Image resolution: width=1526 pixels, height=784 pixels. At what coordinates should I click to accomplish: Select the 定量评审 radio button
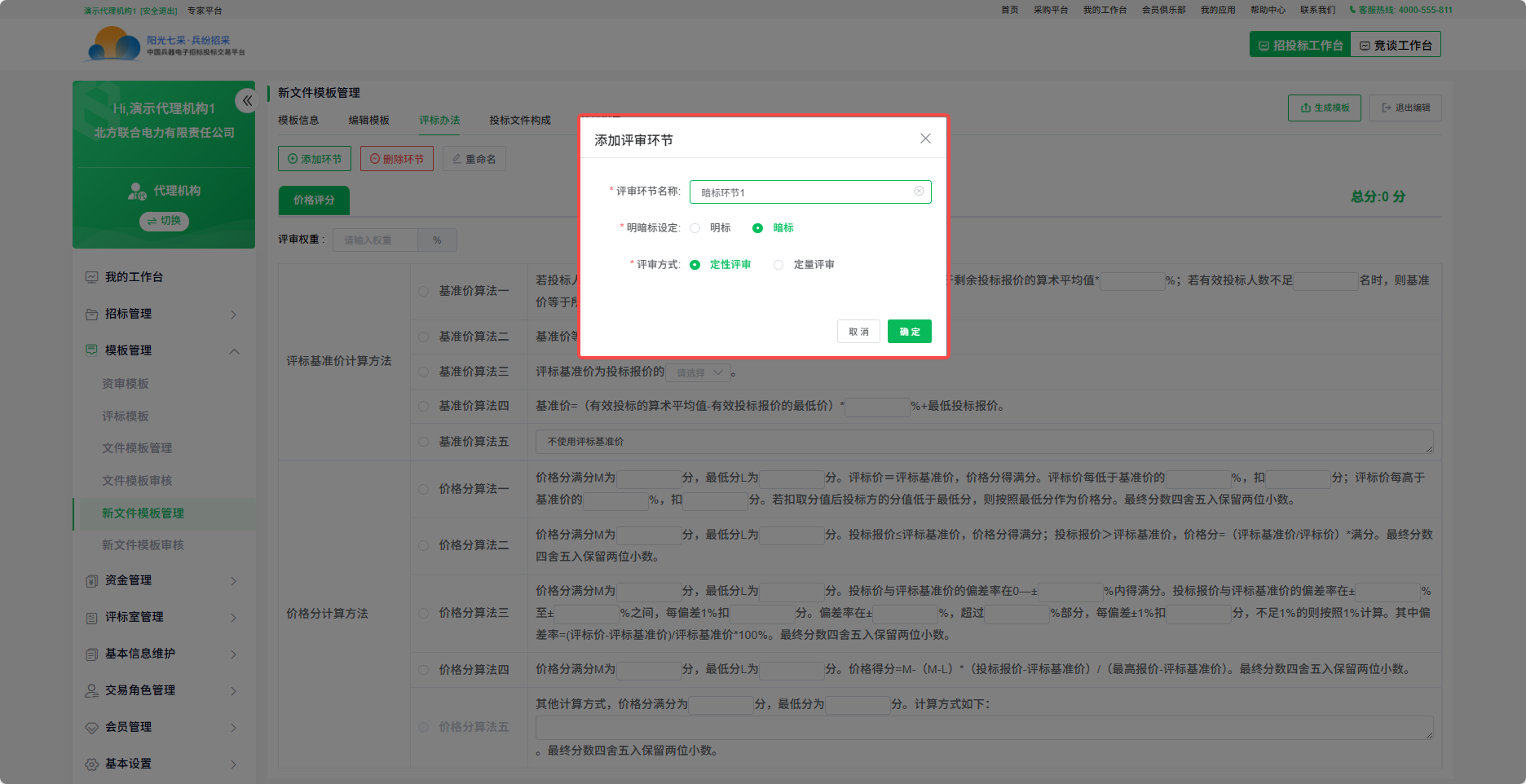[778, 264]
